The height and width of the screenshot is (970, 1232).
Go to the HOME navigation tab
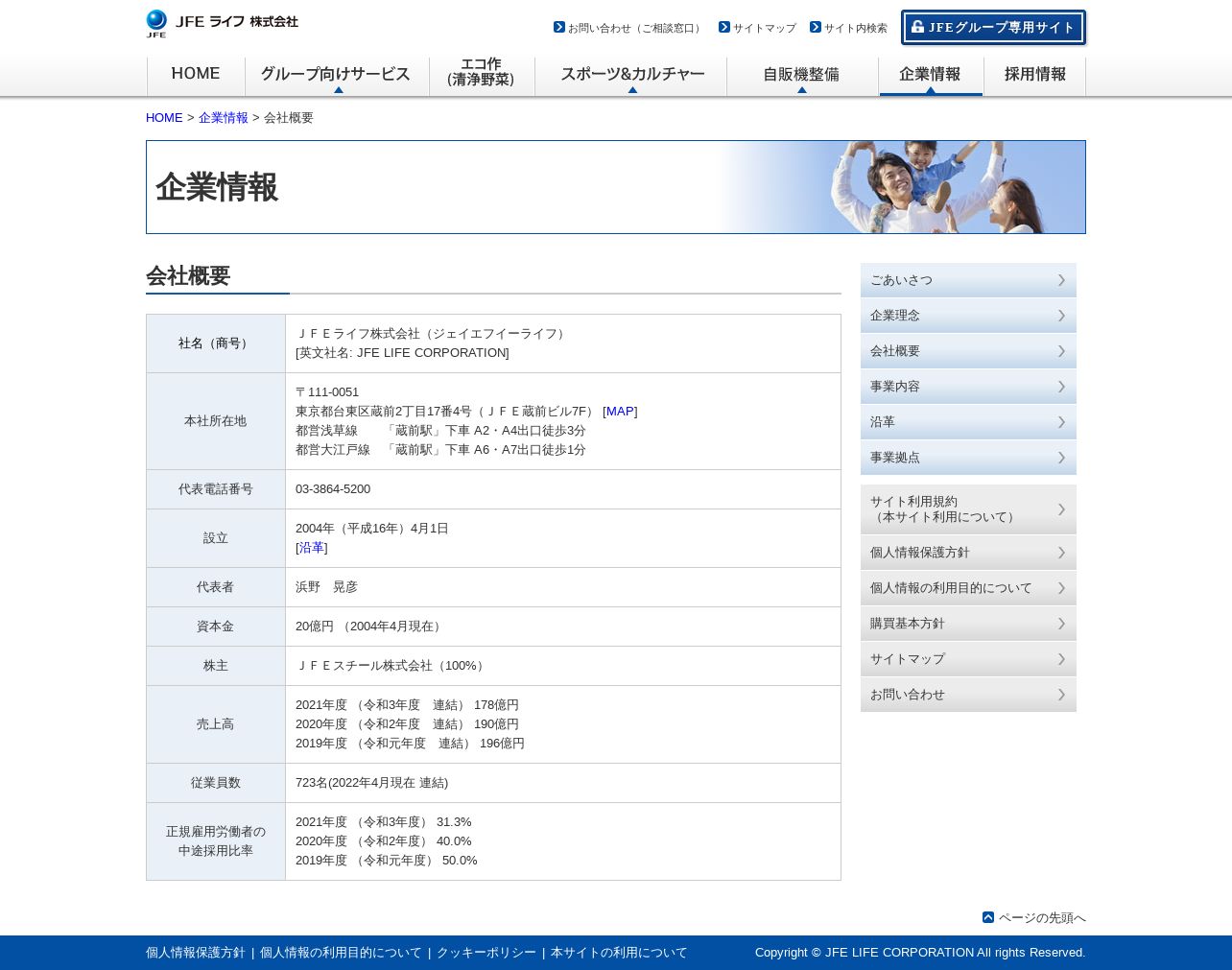196,76
